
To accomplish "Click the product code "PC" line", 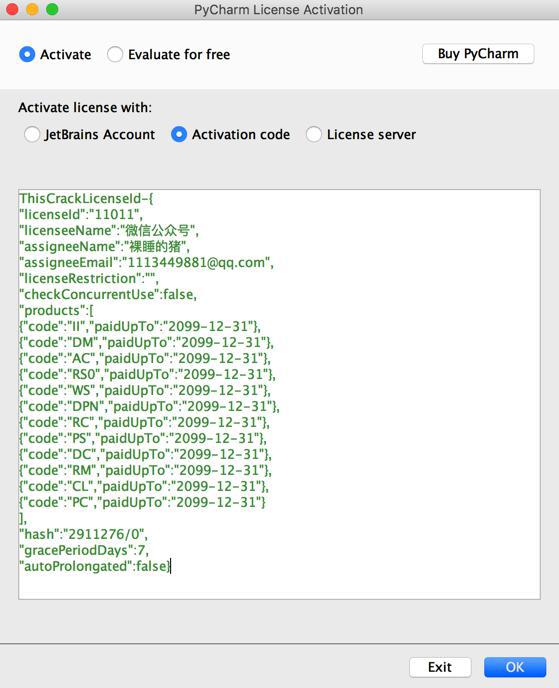I will coord(143,502).
